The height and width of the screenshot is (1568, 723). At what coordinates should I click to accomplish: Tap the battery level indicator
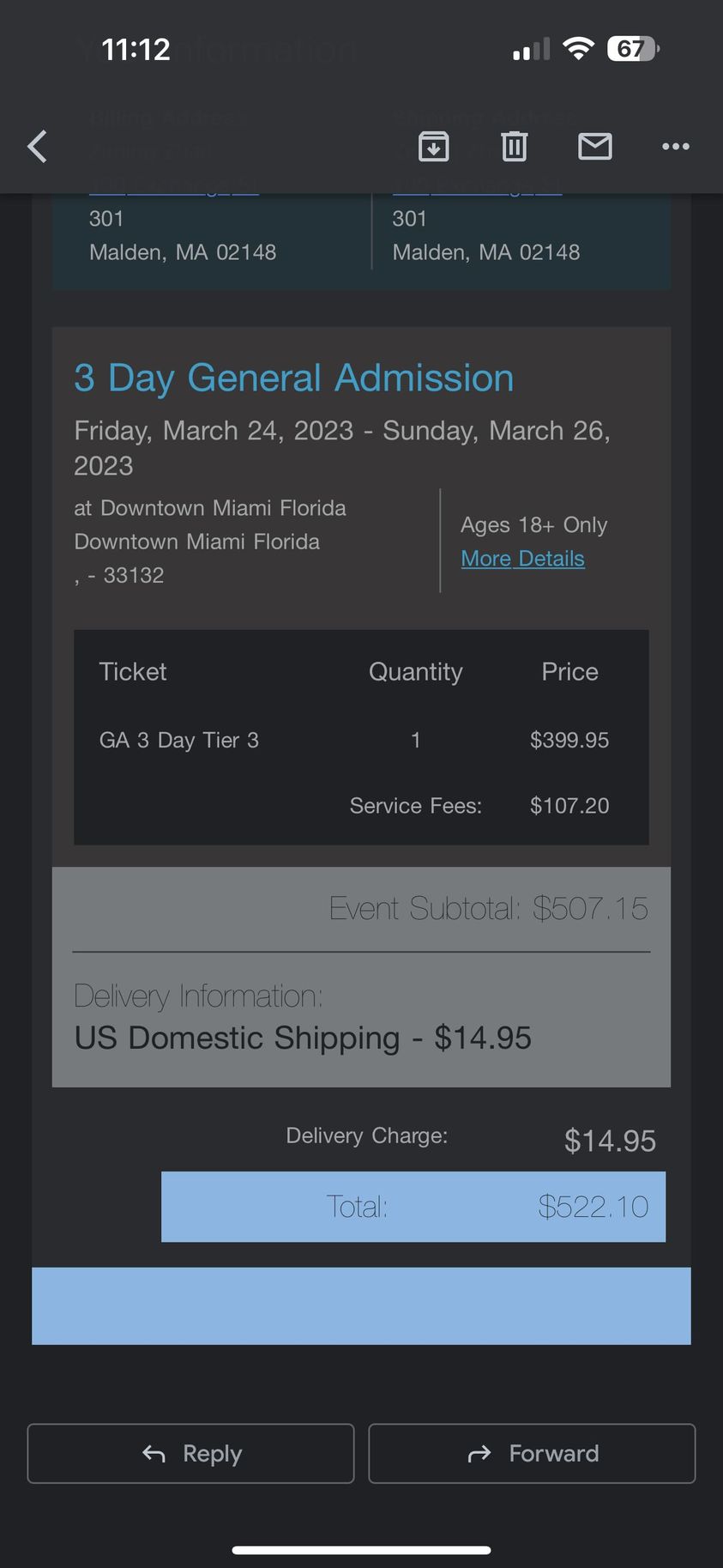[x=632, y=49]
